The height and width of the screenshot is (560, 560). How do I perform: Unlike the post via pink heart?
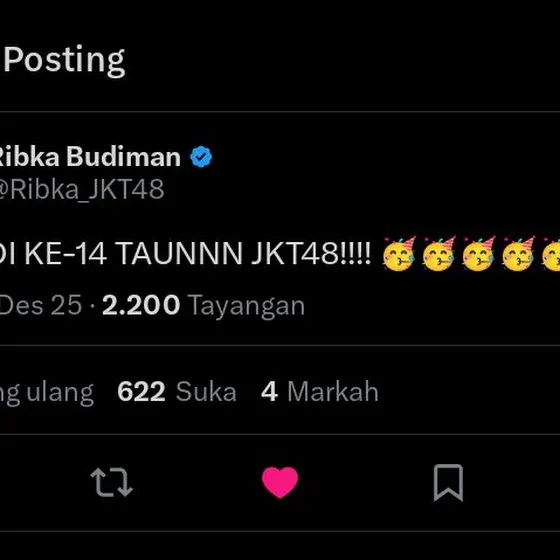point(280,482)
